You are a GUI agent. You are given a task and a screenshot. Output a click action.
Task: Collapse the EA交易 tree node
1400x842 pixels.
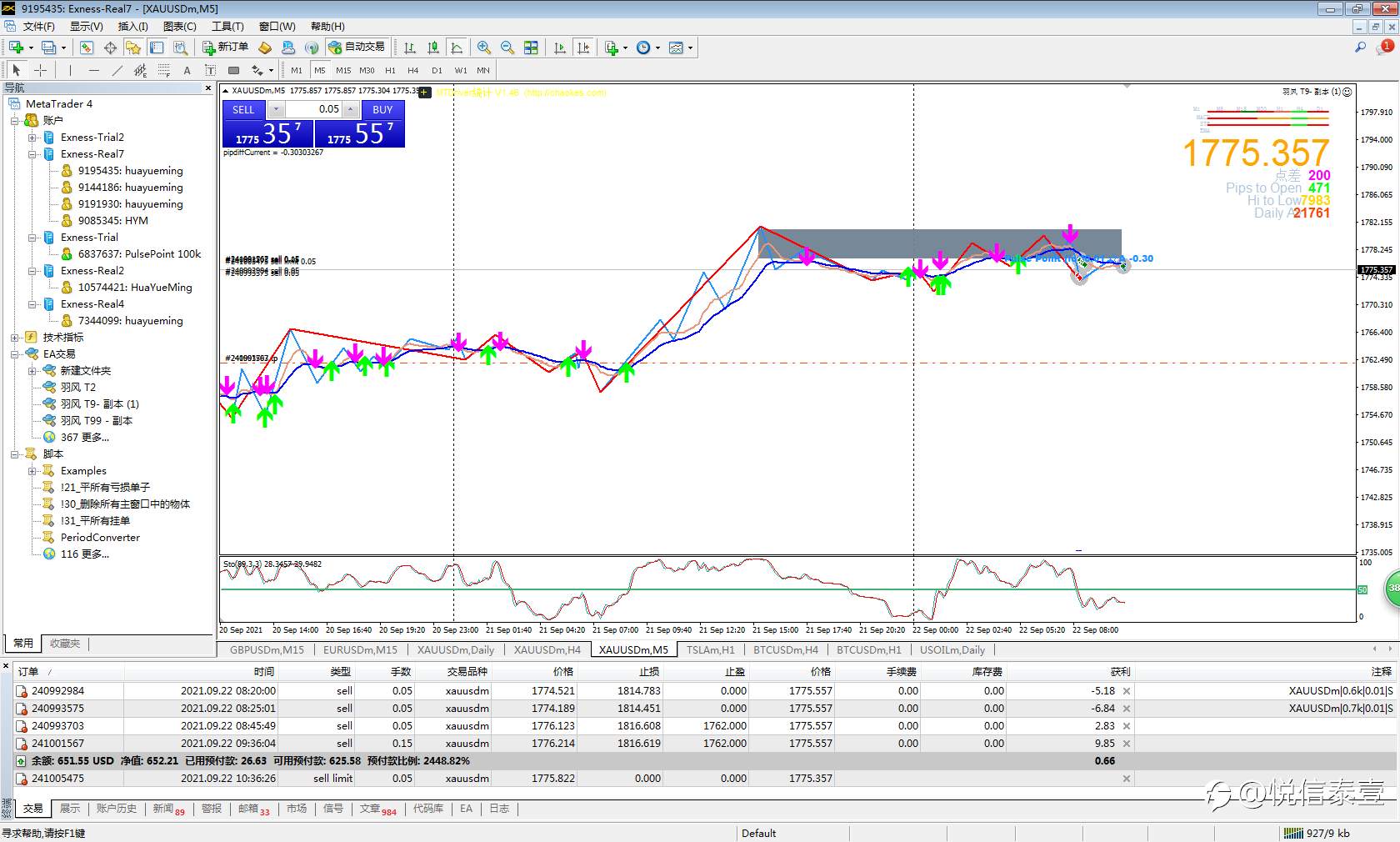pos(14,354)
